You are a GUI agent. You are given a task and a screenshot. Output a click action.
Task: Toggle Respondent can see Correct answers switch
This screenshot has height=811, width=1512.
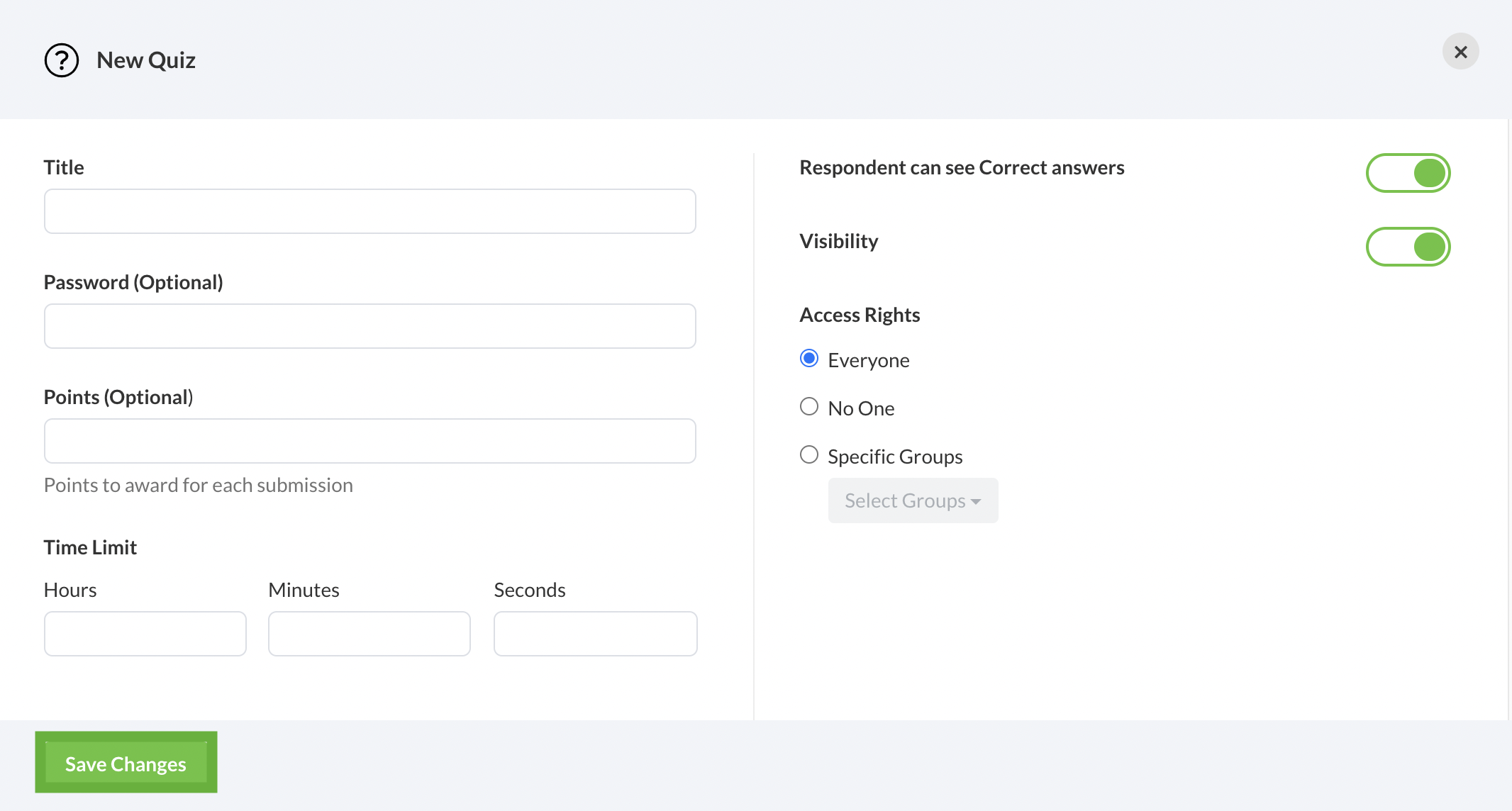pos(1408,173)
